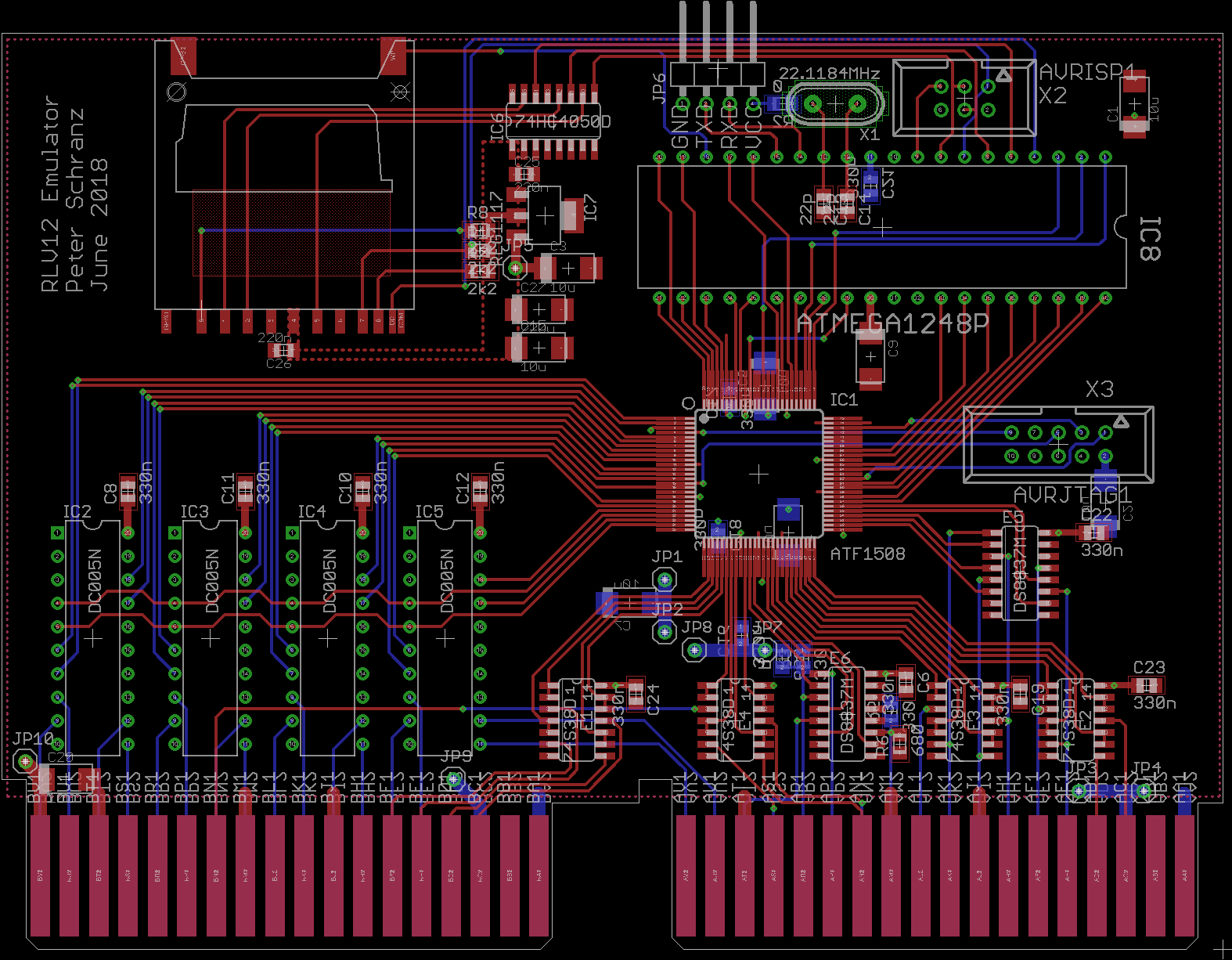Click the JP8 jumper pad

coord(693,649)
